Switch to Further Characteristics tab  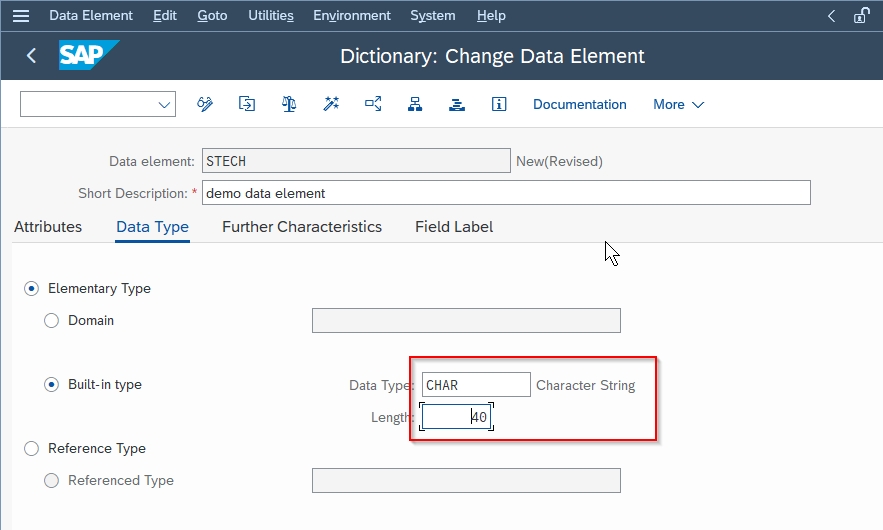302,227
